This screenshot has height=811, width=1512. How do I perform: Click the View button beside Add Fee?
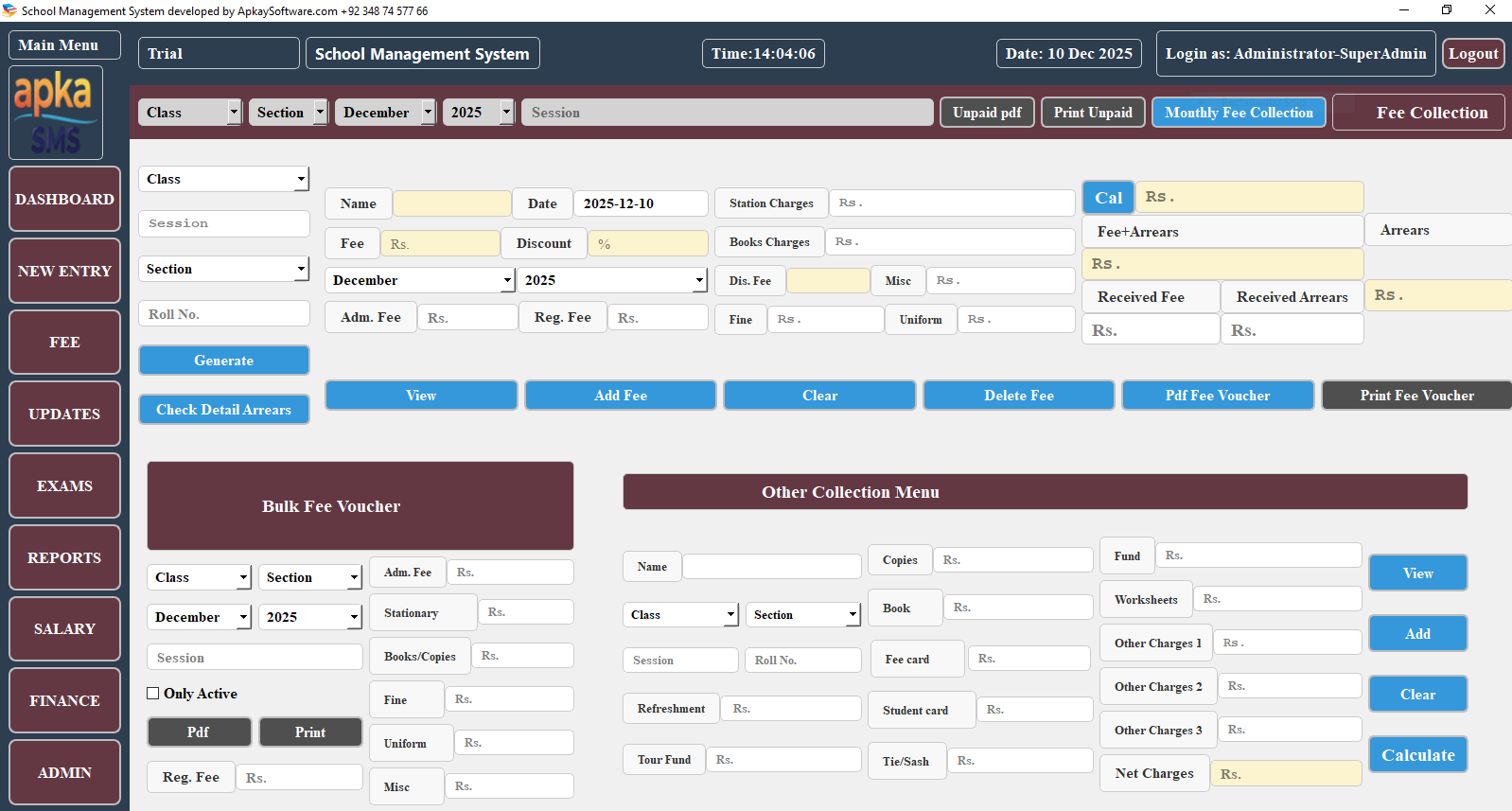(x=421, y=395)
